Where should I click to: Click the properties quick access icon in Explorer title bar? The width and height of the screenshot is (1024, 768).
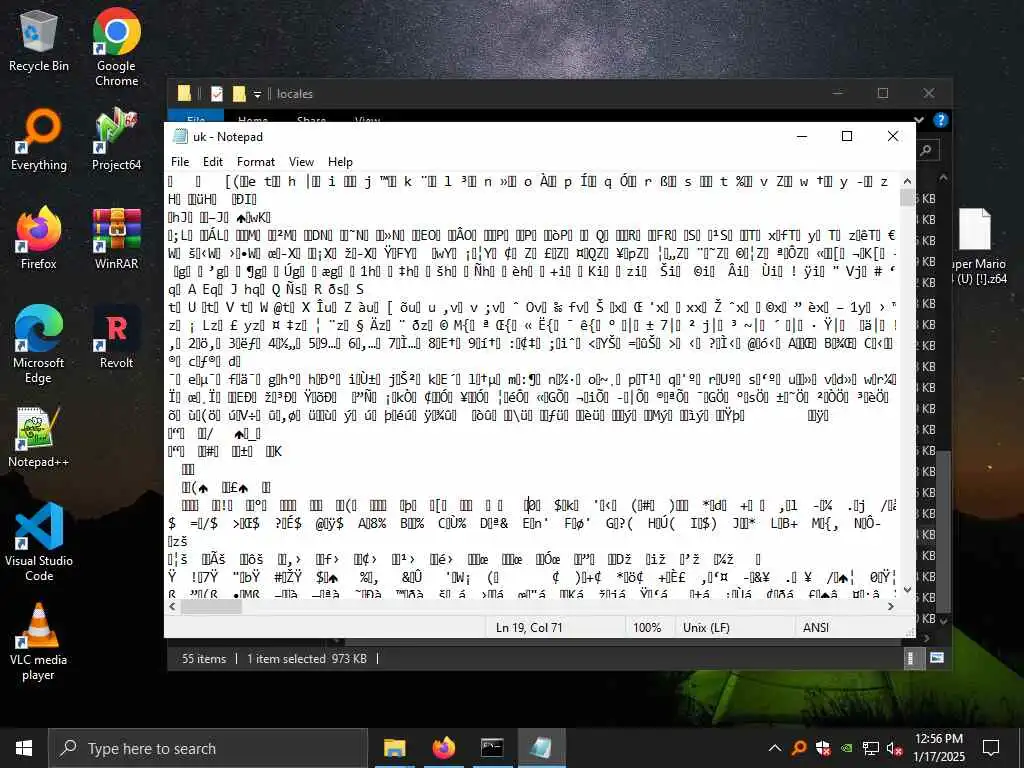click(217, 94)
